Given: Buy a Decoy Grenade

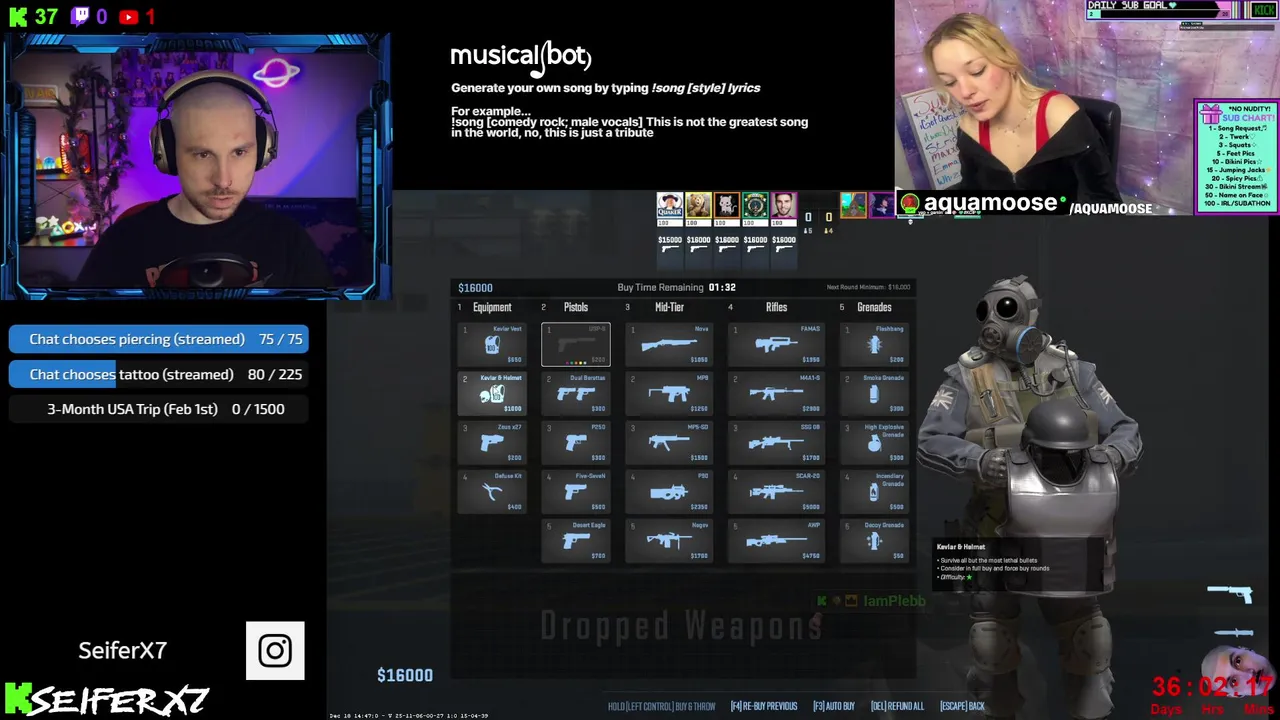Looking at the screenshot, I should click(x=874, y=540).
